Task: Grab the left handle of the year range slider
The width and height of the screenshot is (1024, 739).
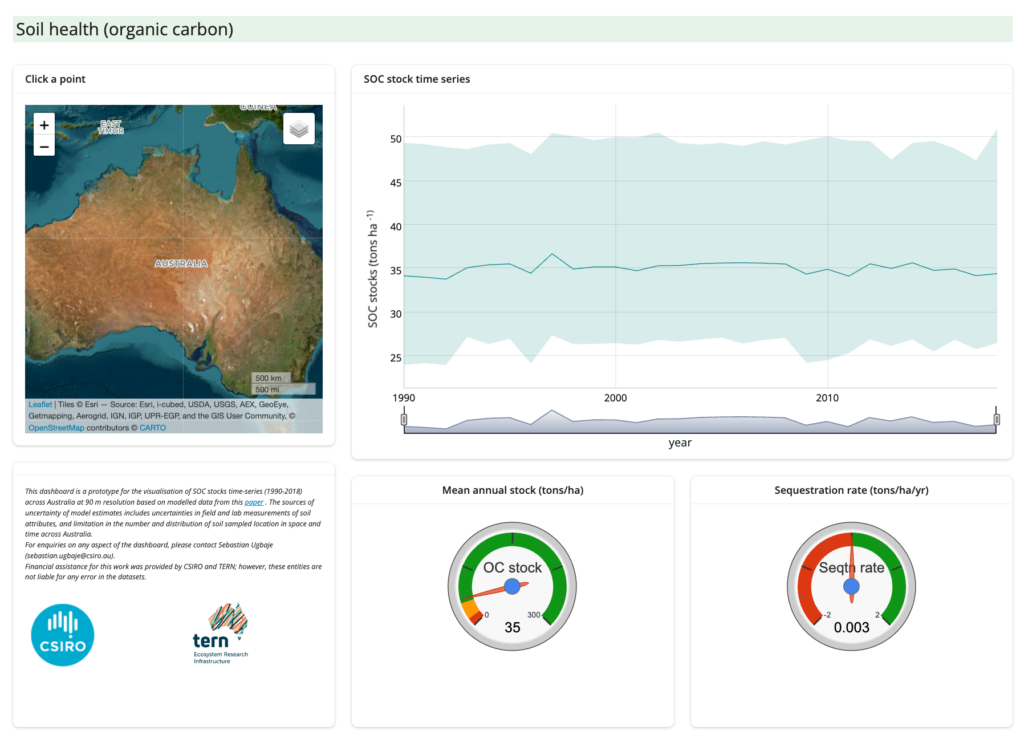Action: pyautogui.click(x=404, y=420)
